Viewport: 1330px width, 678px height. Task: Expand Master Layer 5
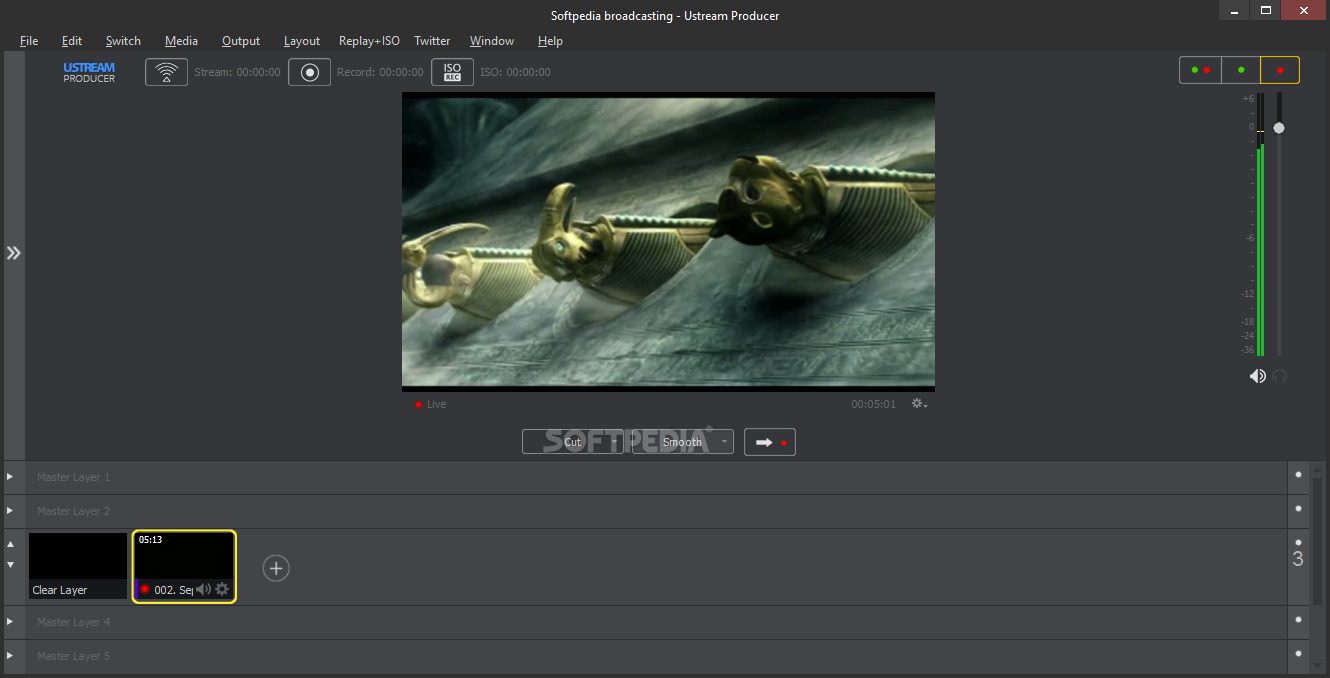pos(10,656)
